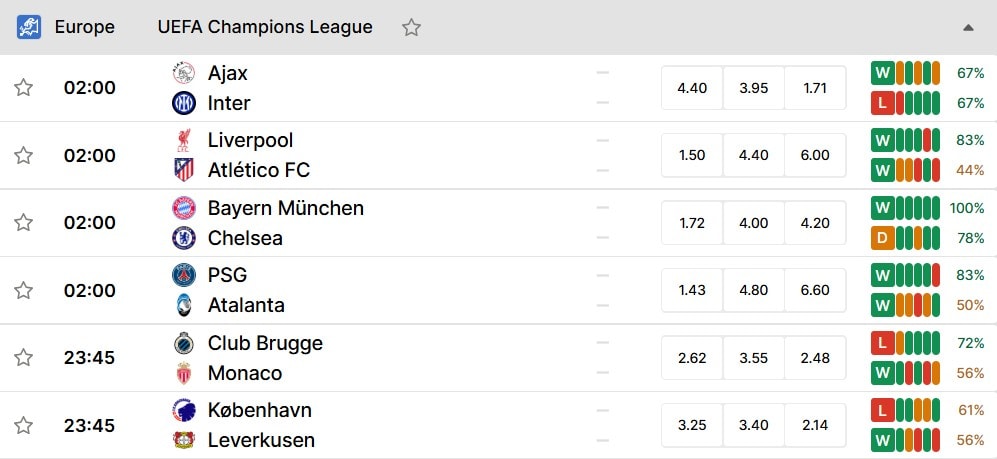
Task: Open the Europe region link
Action: pos(85,27)
